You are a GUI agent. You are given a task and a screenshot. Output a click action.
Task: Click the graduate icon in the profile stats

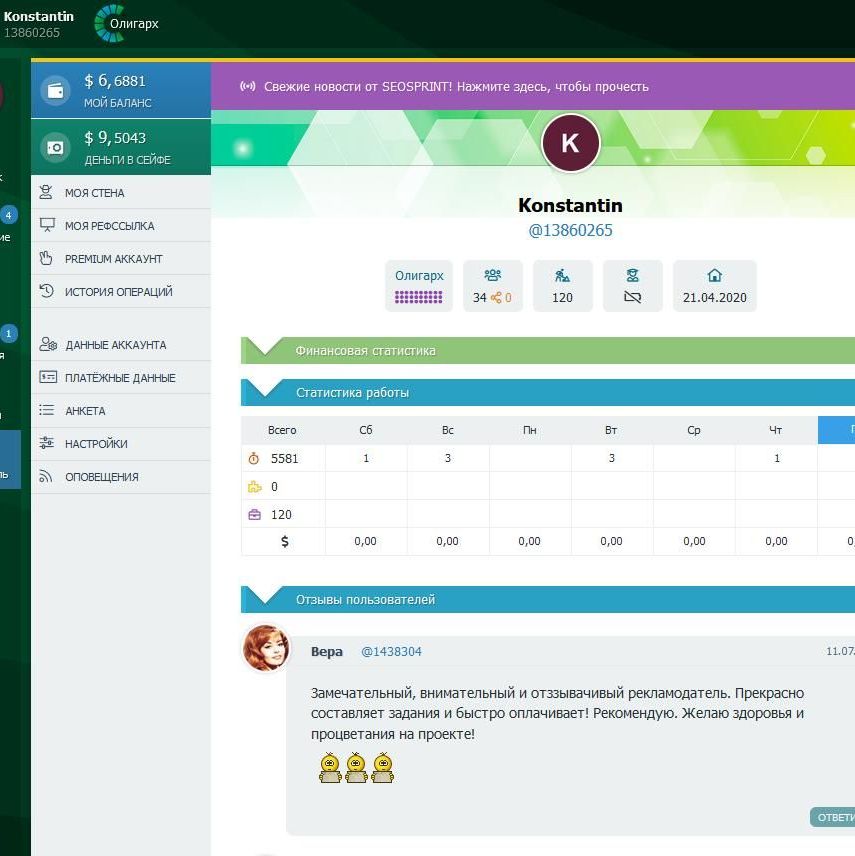(632, 275)
